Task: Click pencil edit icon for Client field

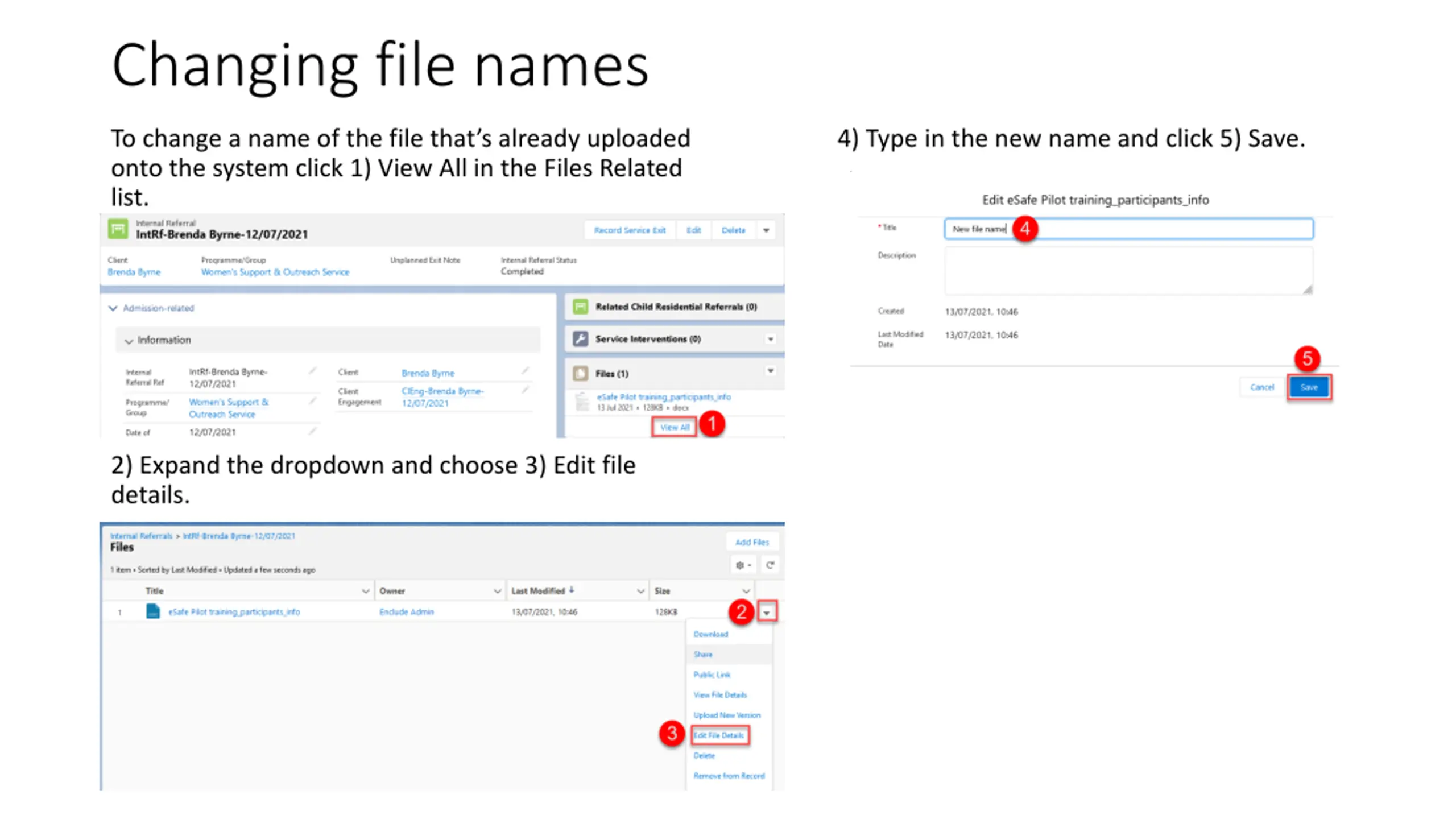Action: pyautogui.click(x=526, y=371)
